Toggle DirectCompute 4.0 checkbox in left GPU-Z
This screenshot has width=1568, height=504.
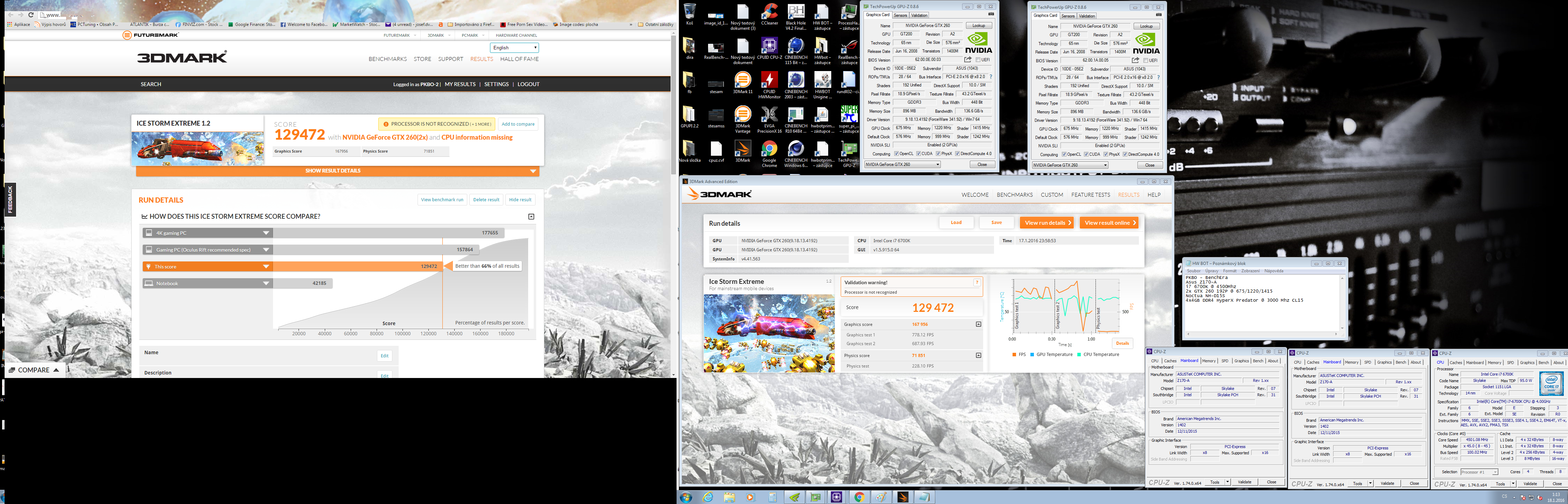pyautogui.click(x=958, y=153)
